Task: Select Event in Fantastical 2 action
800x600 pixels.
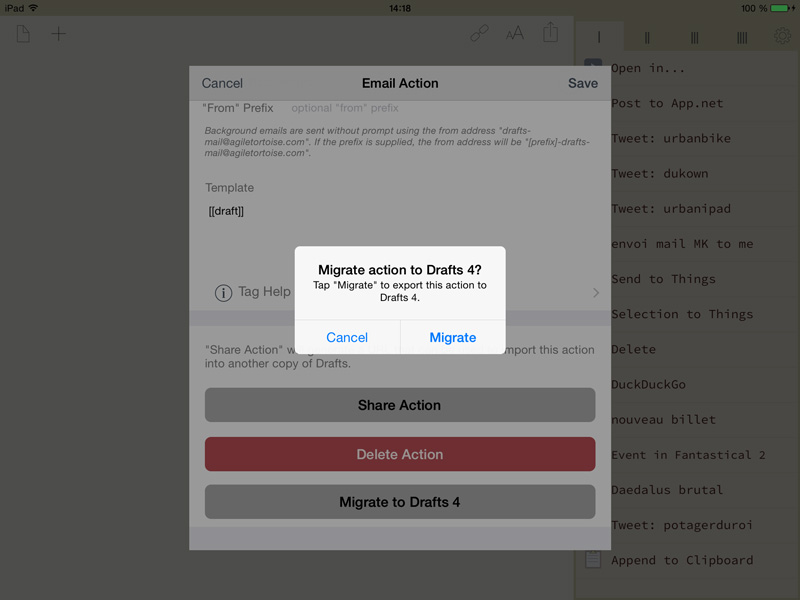Action: tap(687, 455)
